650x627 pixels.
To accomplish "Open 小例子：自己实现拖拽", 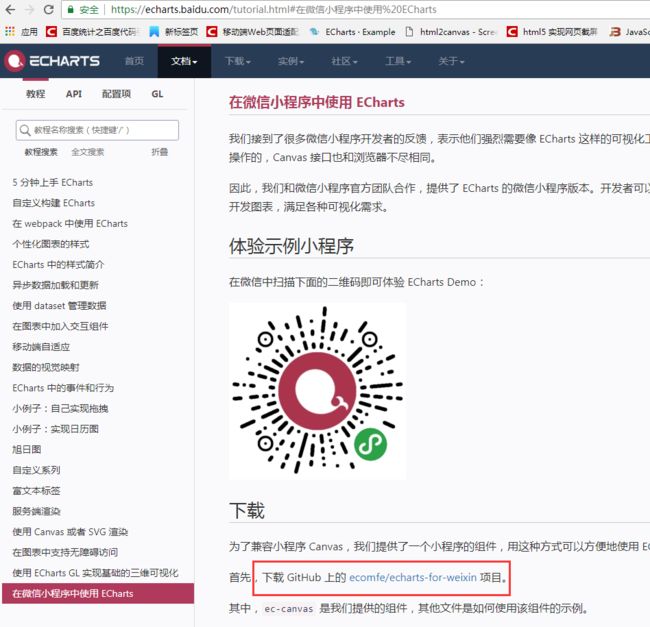I will coord(60,409).
